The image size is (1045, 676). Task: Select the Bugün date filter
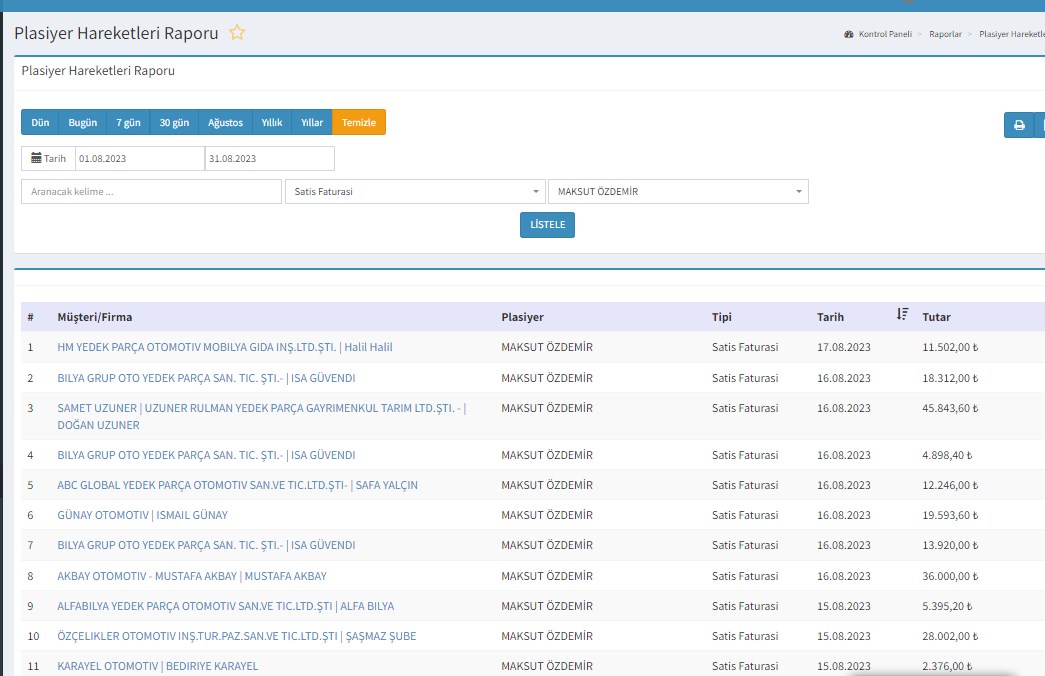83,122
